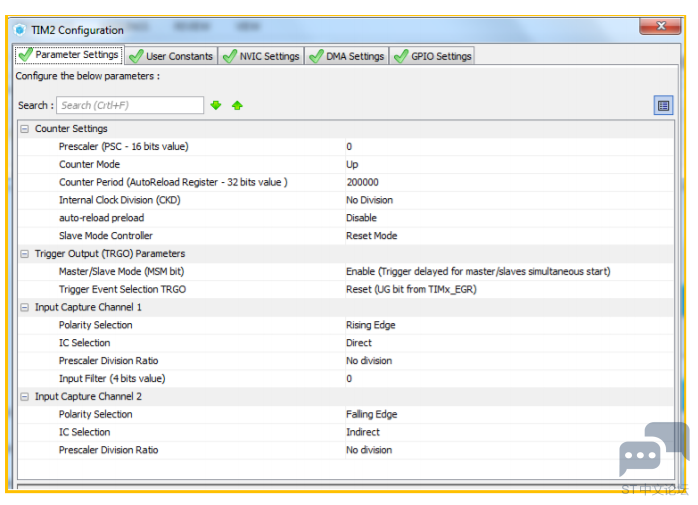The width and height of the screenshot is (698, 505).
Task: Select Channel 2 Prescaler Division Ratio label
Action: [109, 450]
